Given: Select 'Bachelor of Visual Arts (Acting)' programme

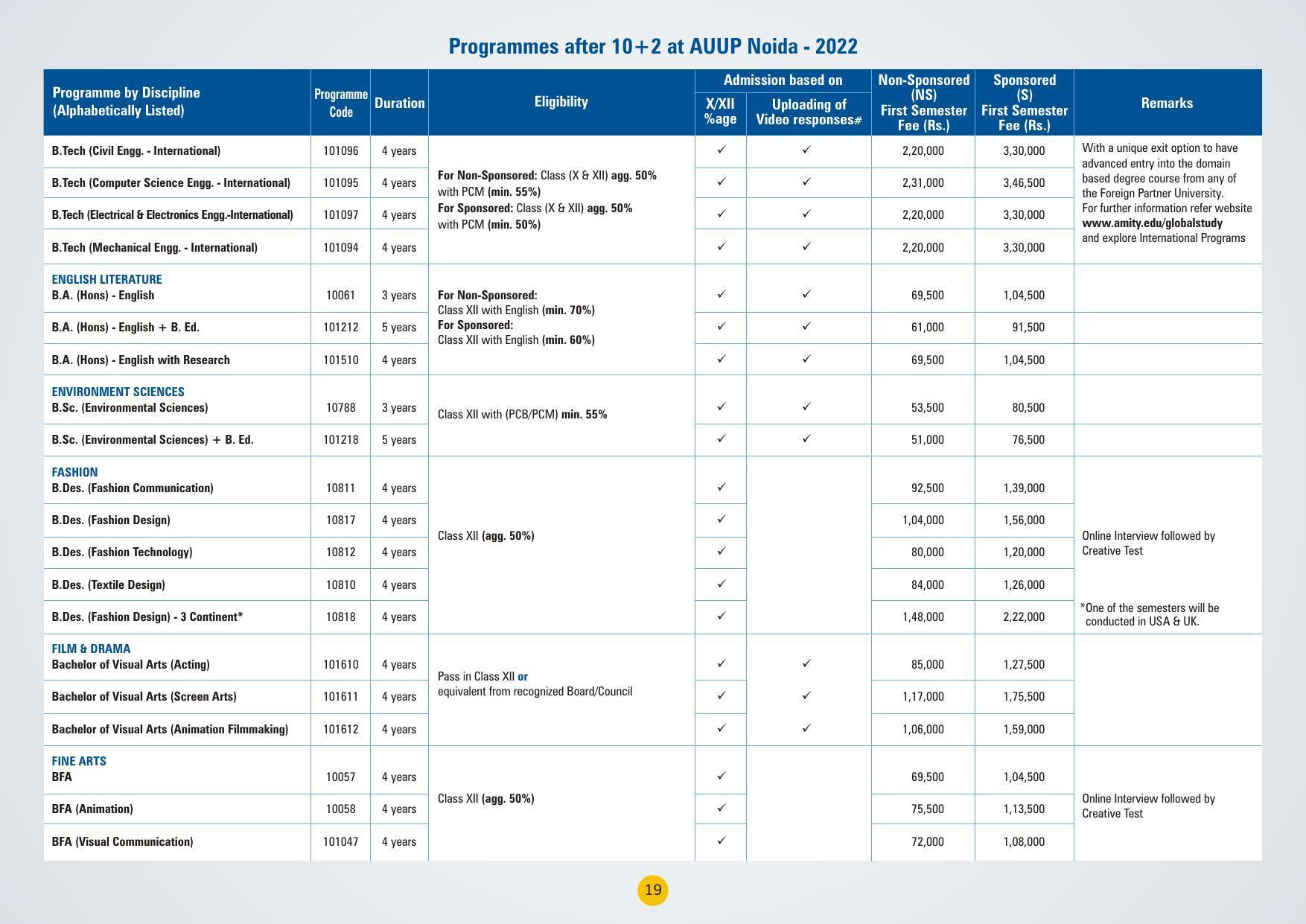Looking at the screenshot, I should coord(131,664).
